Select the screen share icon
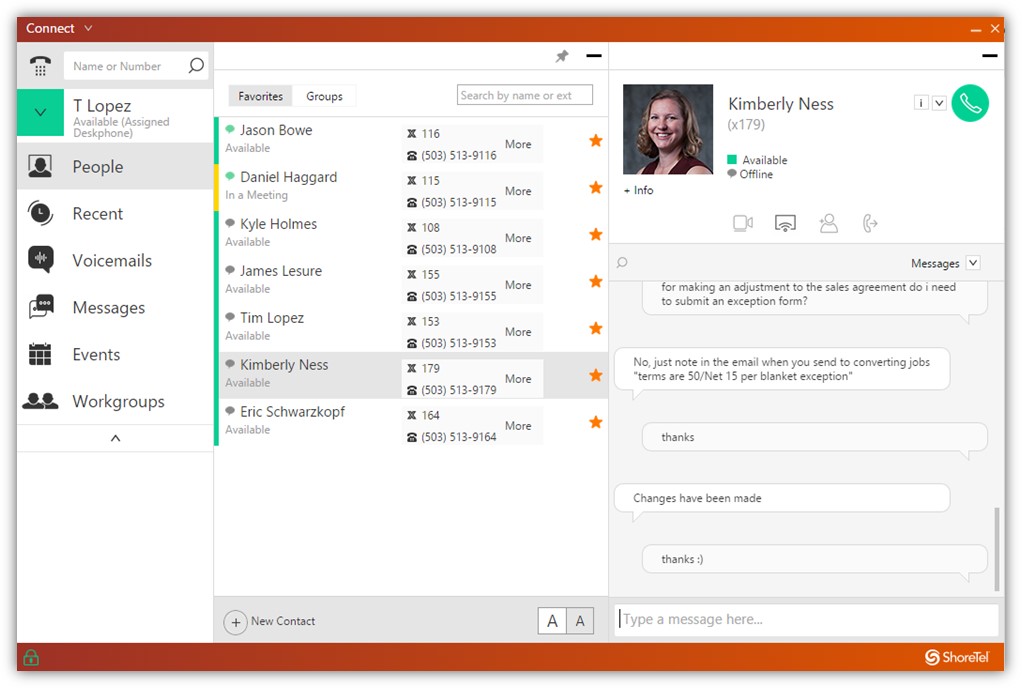The height and width of the screenshot is (688, 1022). tap(784, 223)
